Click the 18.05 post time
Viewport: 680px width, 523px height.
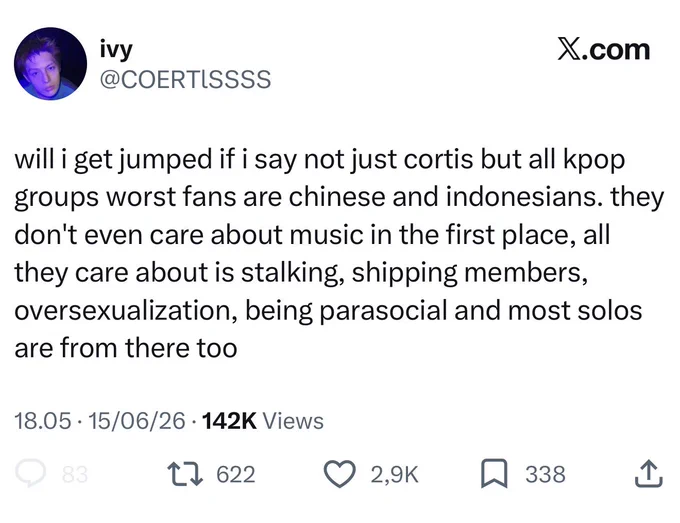click(42, 421)
